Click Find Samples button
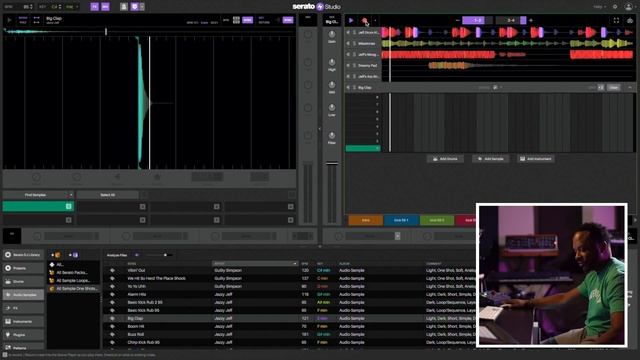This screenshot has height=360, width=640. pos(36,195)
